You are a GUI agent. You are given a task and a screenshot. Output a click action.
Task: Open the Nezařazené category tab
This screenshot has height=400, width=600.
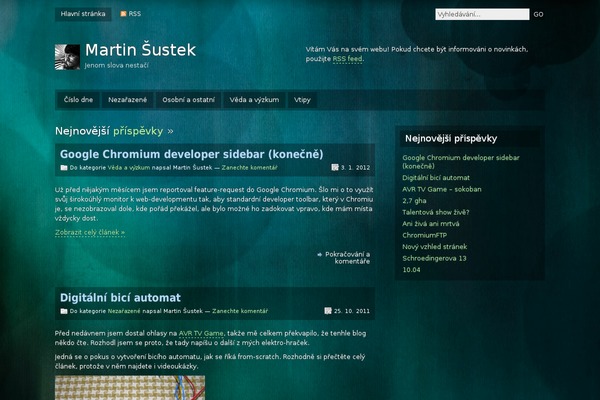coord(127,100)
